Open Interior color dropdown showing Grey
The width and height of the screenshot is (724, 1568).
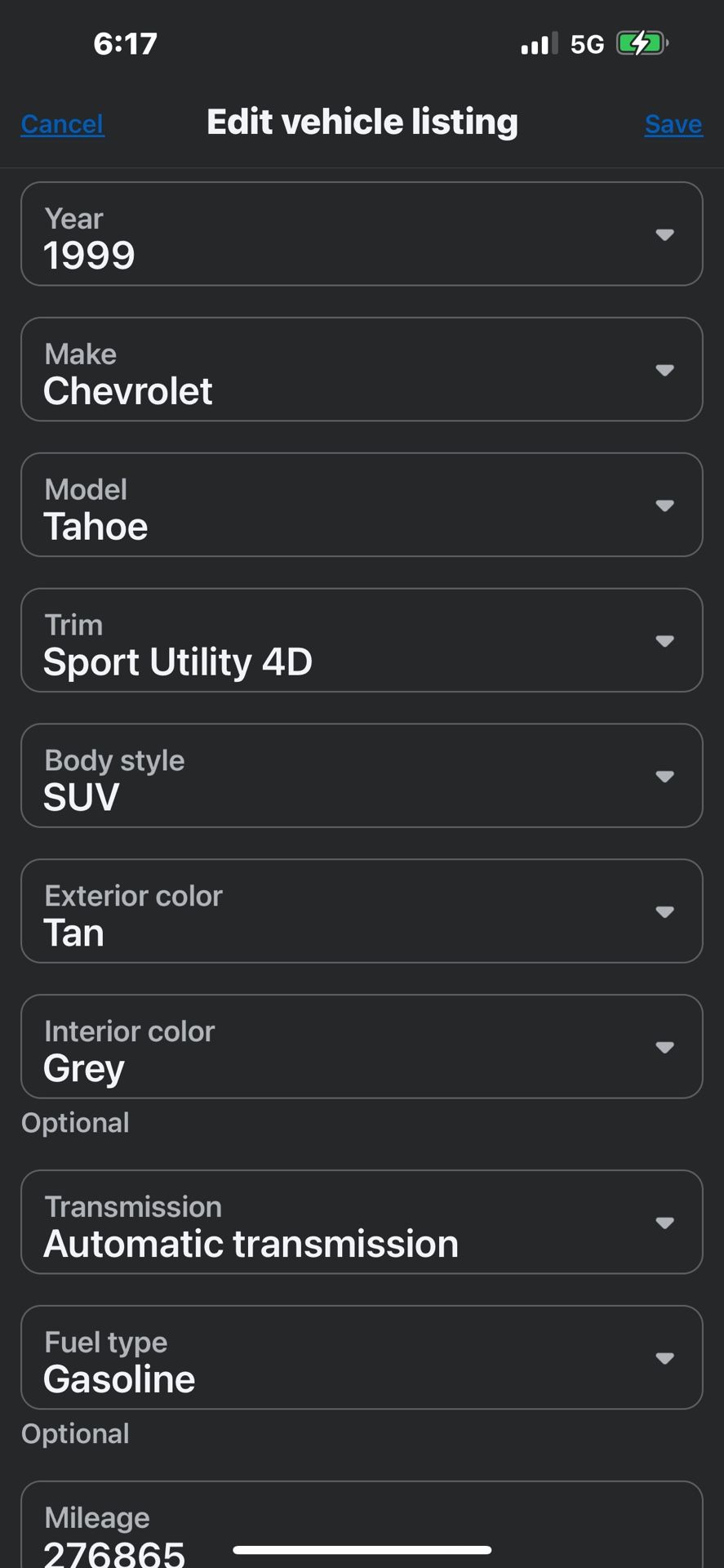pyautogui.click(x=362, y=1048)
